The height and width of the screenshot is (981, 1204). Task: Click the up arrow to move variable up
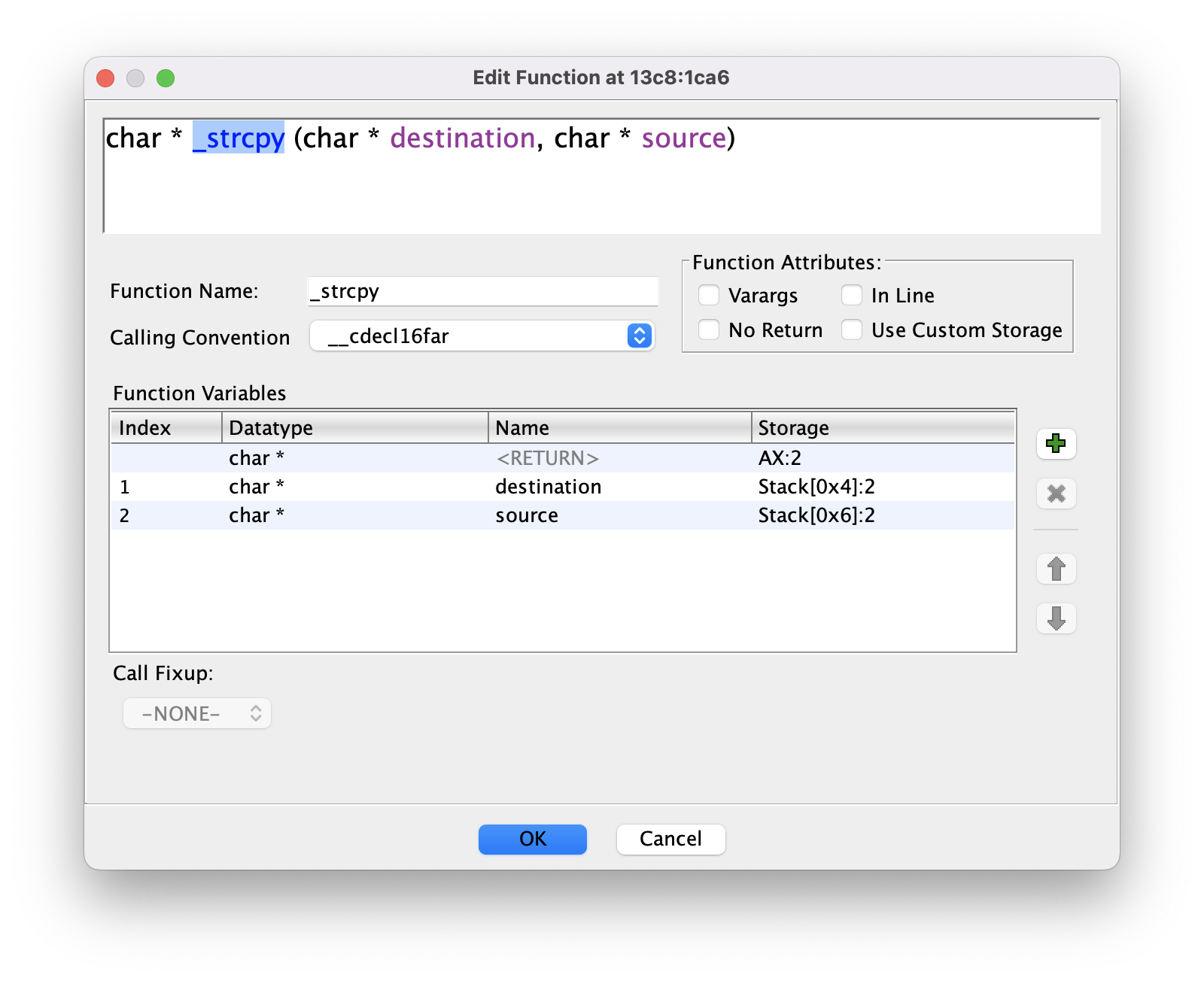click(1057, 569)
